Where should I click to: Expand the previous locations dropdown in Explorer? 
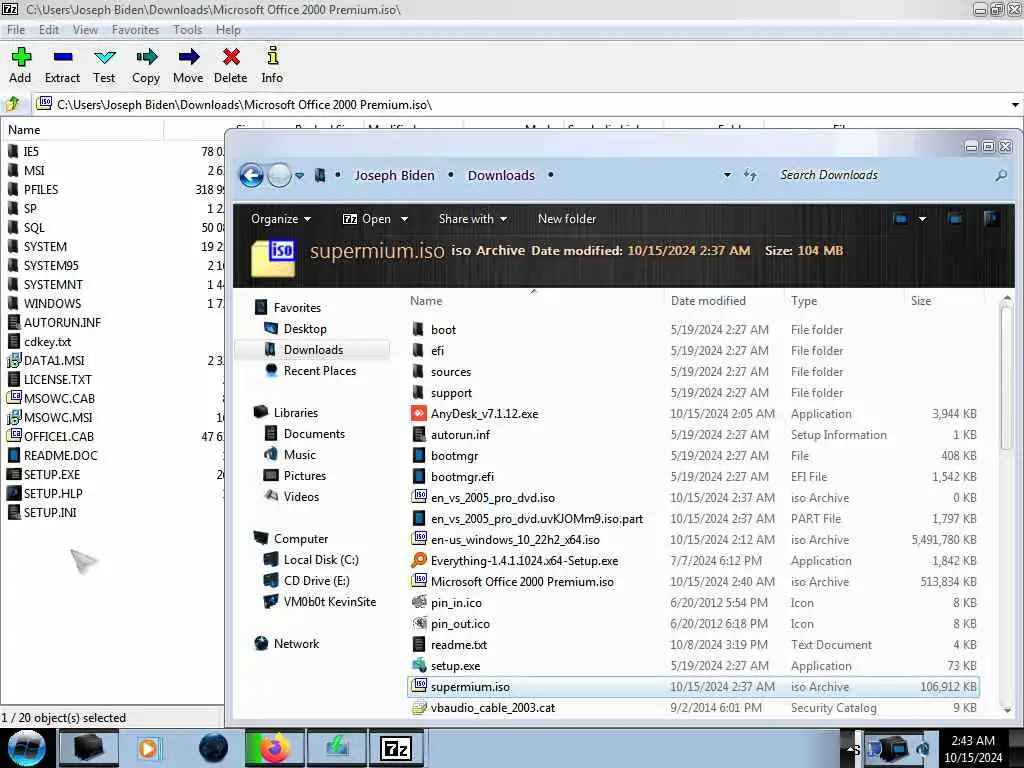(x=727, y=175)
